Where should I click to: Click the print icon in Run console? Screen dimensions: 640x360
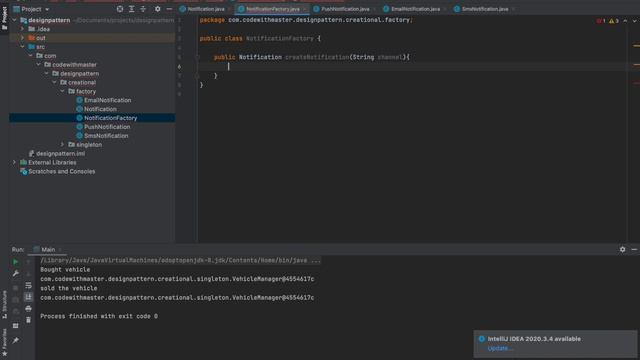28,309
